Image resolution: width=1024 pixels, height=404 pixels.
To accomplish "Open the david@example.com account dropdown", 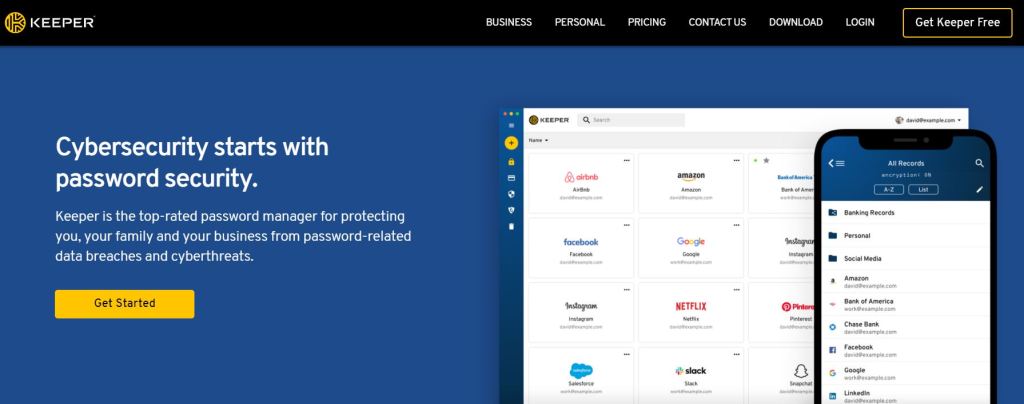I will click(x=930, y=120).
